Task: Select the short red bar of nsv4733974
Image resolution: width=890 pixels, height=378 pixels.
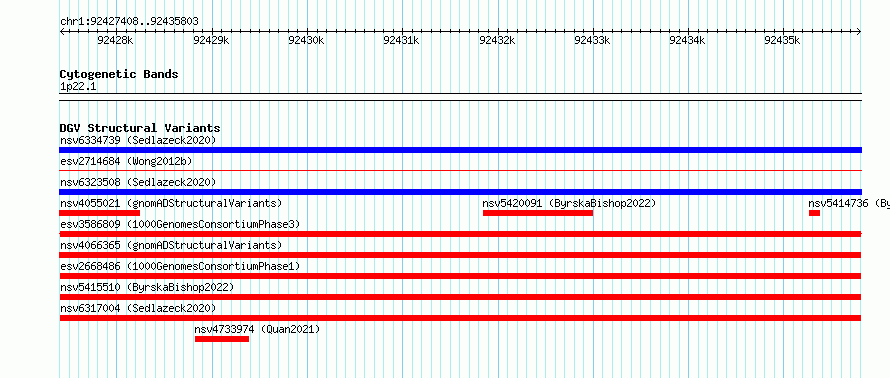Action: 222,339
